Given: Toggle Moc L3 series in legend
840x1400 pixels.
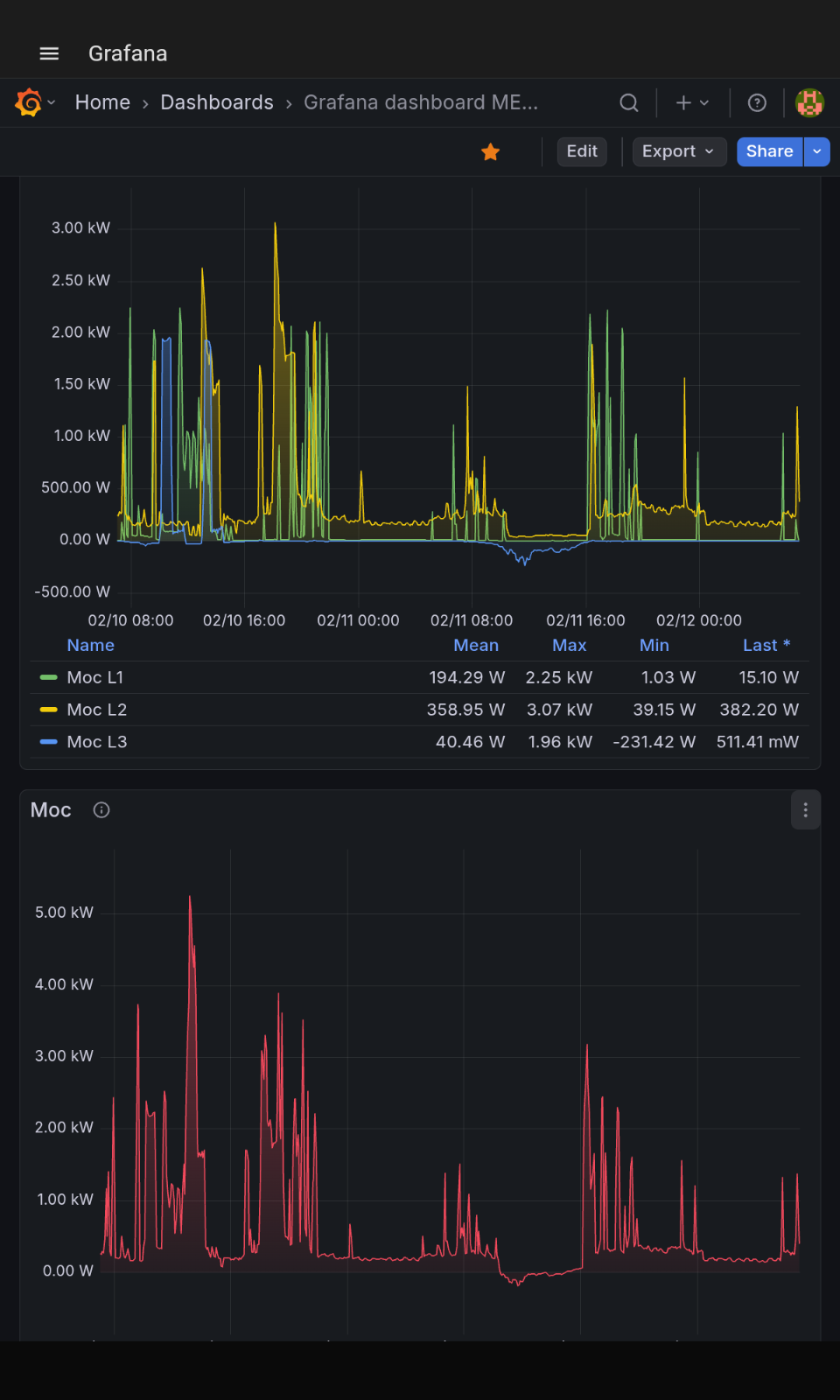Looking at the screenshot, I should [97, 742].
